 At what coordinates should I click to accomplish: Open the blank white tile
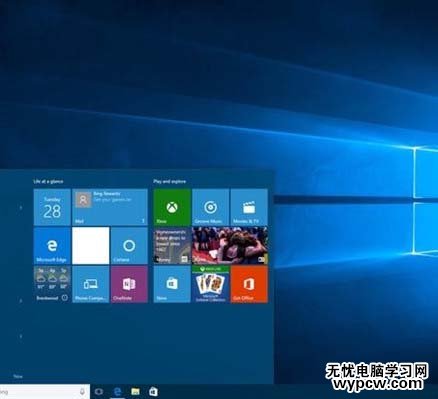coord(91,246)
